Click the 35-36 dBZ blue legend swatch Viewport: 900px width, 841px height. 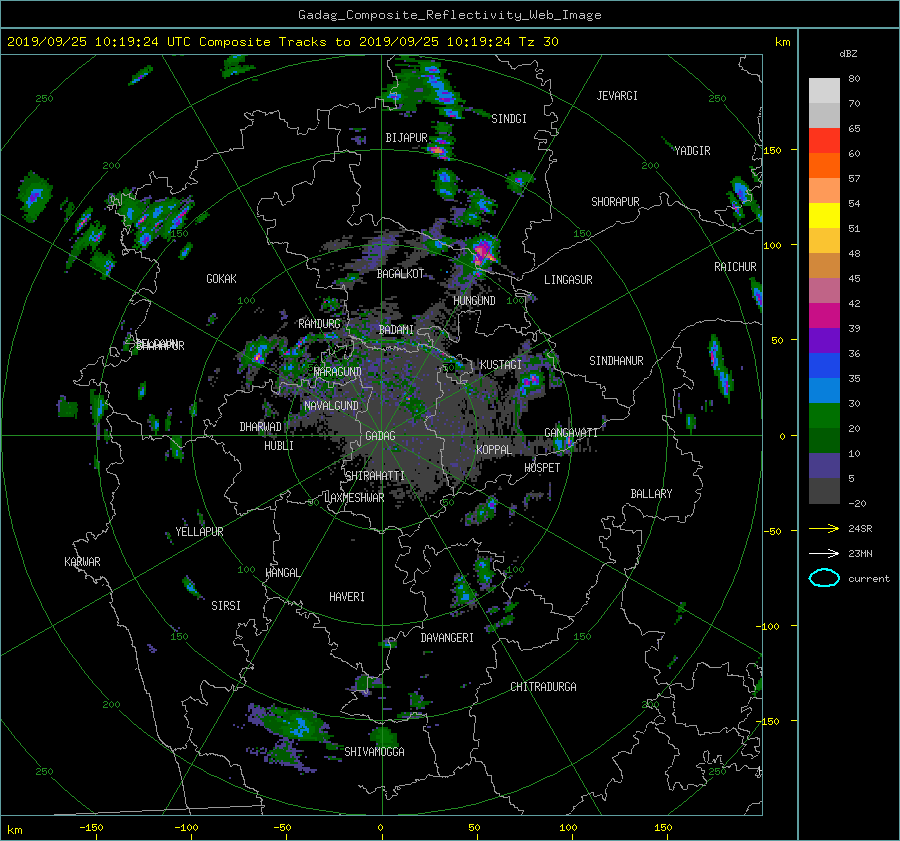pyautogui.click(x=824, y=366)
